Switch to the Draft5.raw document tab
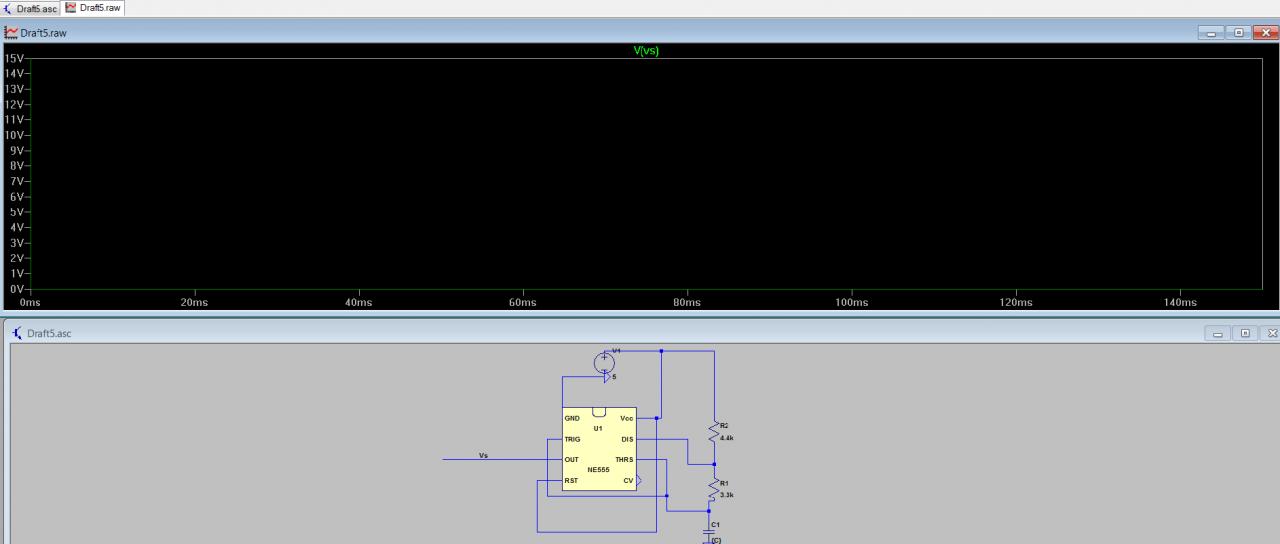Screen dimensions: 1280x544 (x=94, y=8)
